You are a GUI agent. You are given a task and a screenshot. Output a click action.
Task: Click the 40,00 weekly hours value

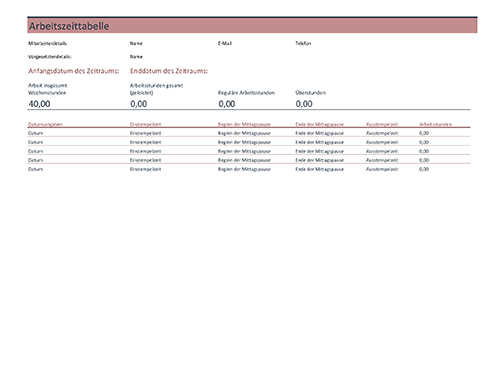(39, 104)
